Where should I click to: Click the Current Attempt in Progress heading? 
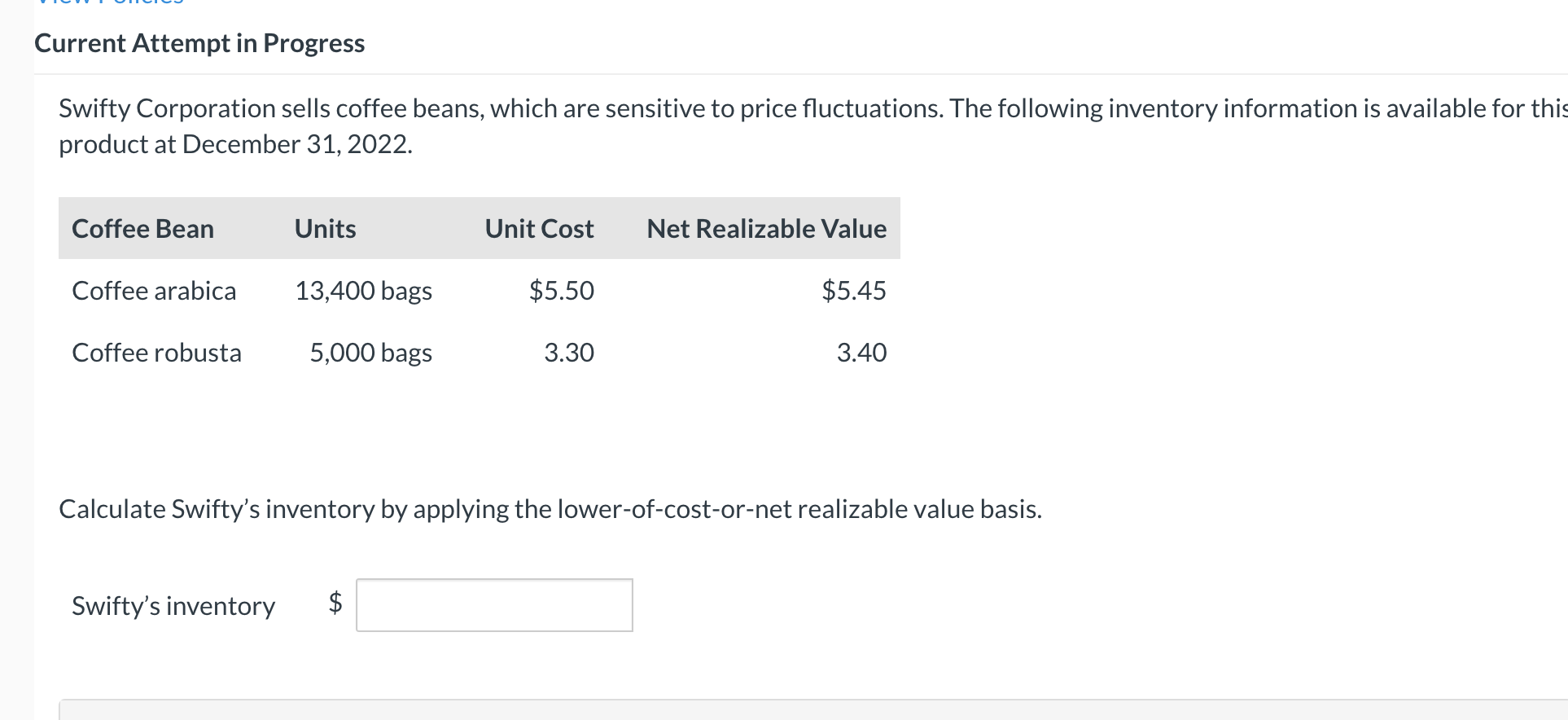(x=199, y=43)
